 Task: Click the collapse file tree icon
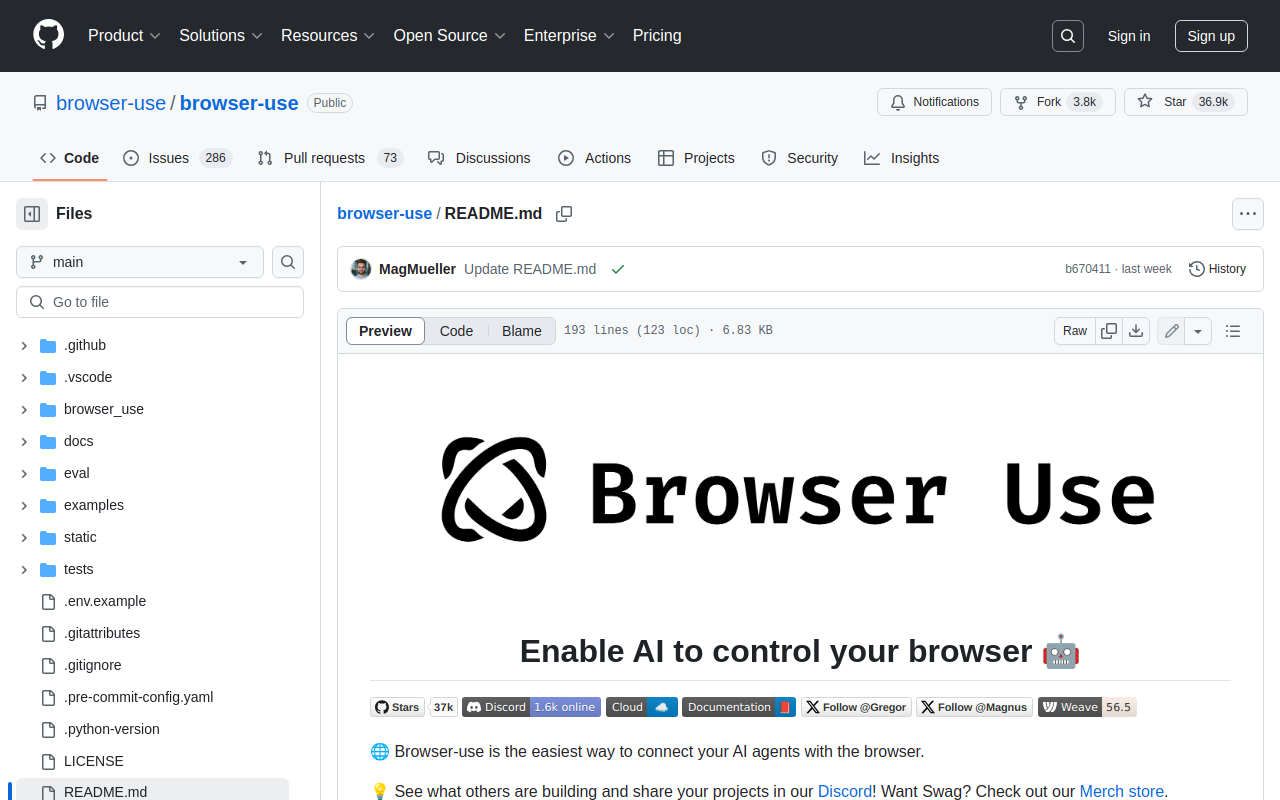pos(32,214)
